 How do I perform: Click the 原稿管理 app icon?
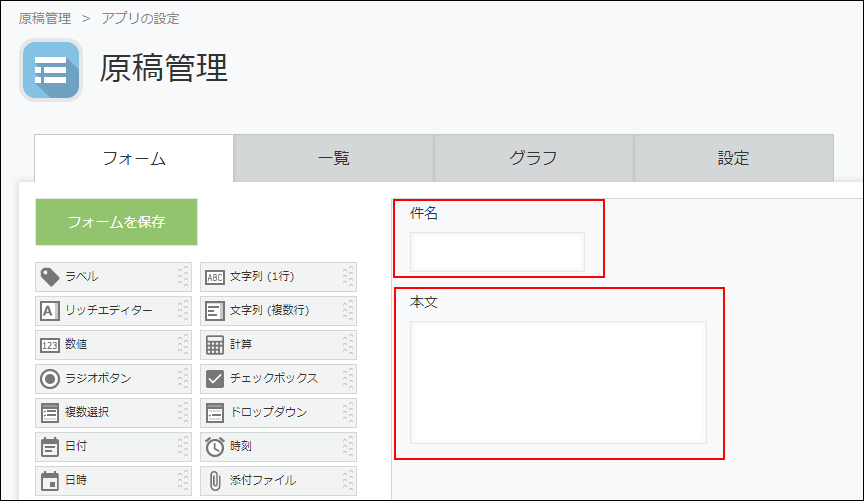[x=50, y=70]
